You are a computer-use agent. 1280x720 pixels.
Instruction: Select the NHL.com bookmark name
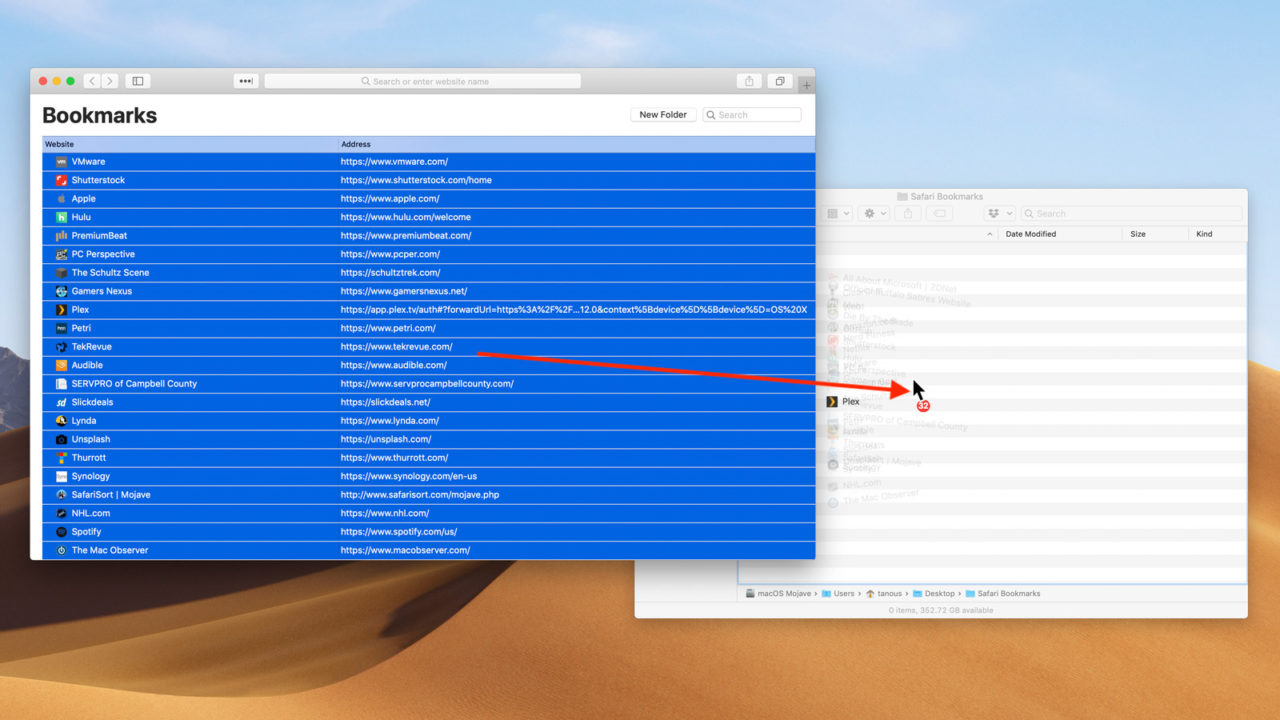pyautogui.click(x=91, y=513)
